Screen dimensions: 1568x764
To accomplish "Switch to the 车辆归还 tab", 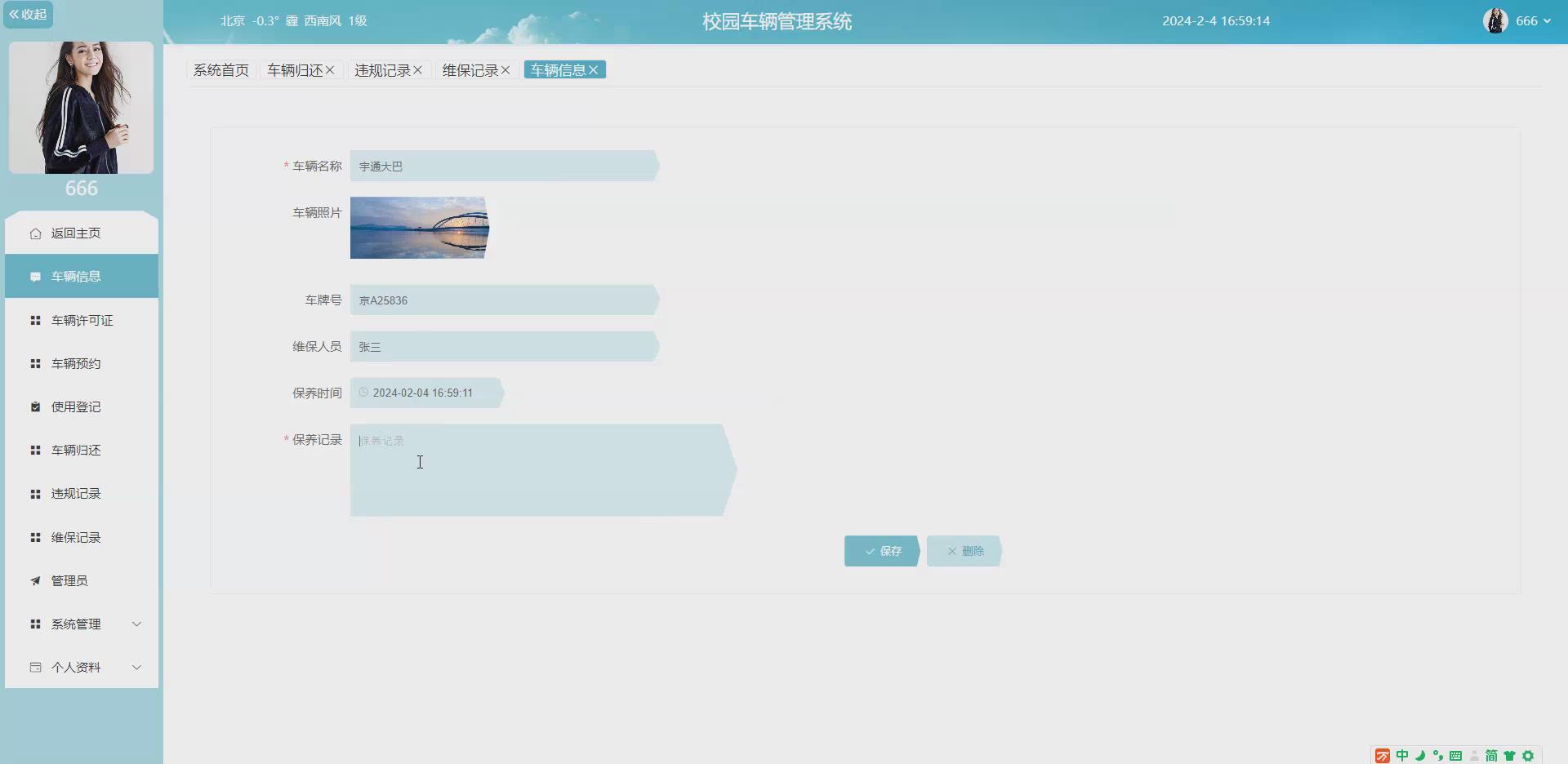I will (x=295, y=70).
